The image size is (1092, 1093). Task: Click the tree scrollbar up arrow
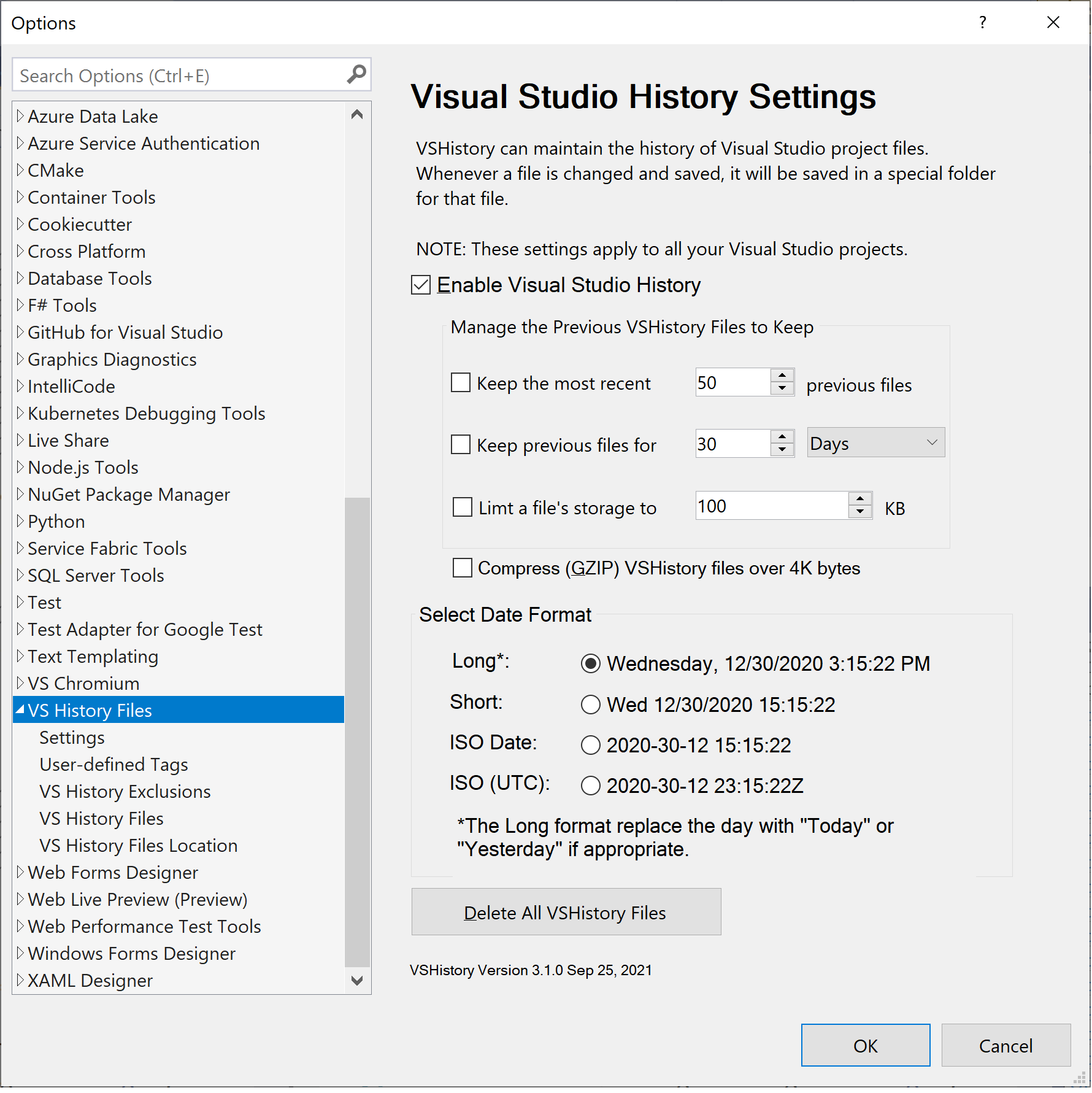pyautogui.click(x=357, y=115)
